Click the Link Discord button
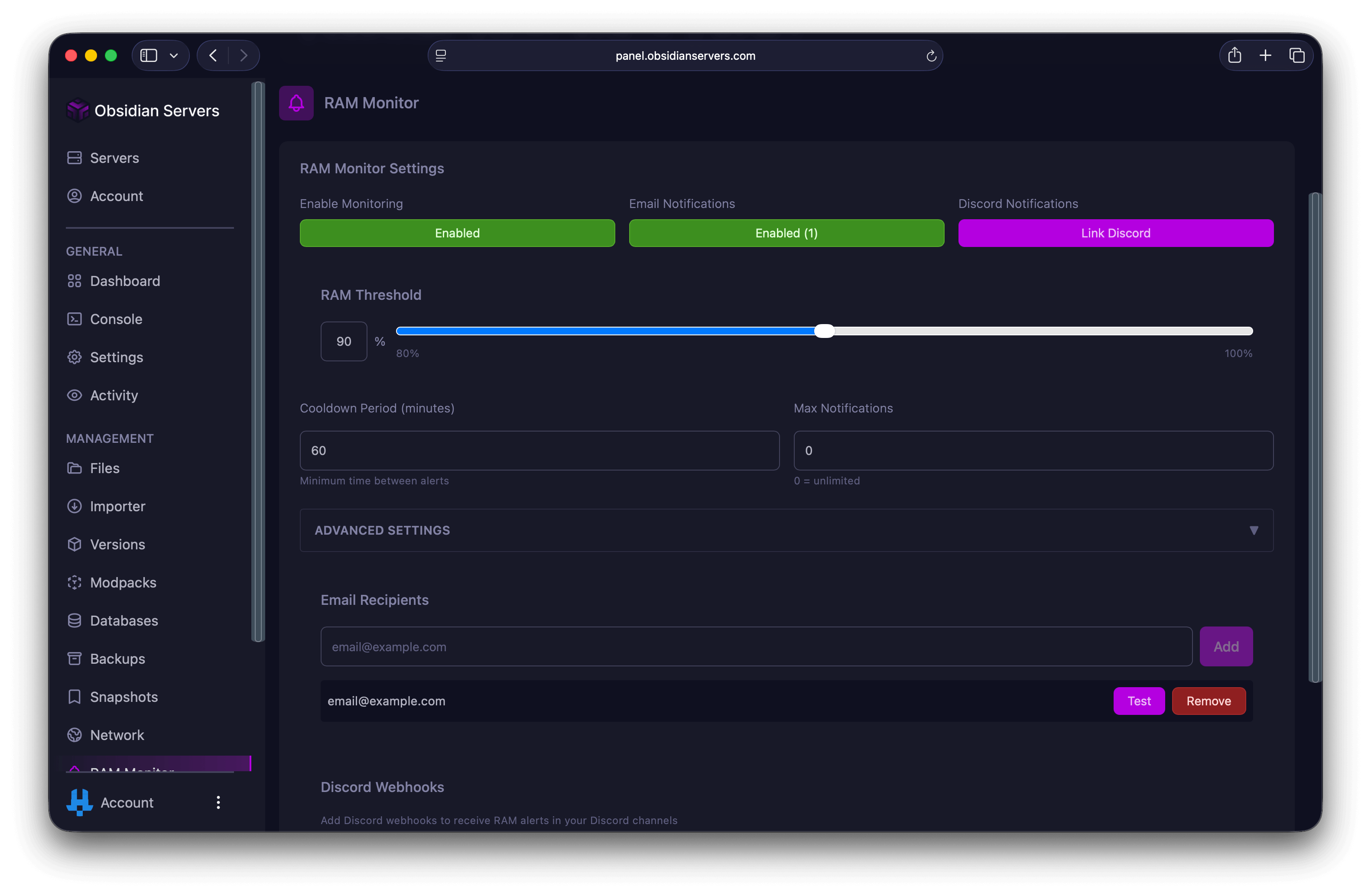The height and width of the screenshot is (896, 1371). point(1115,233)
